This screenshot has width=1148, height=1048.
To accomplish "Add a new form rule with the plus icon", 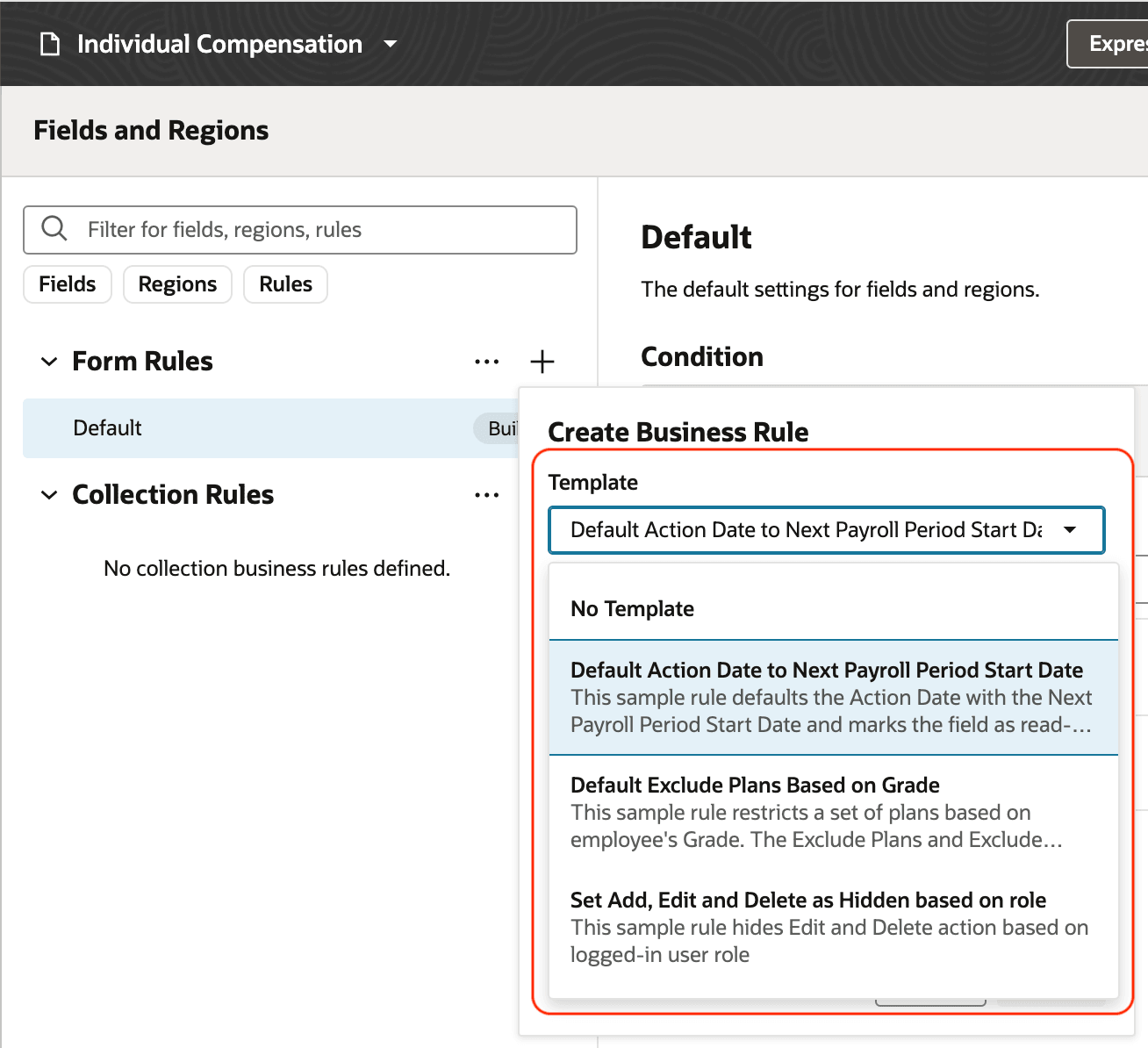I will coord(542,361).
